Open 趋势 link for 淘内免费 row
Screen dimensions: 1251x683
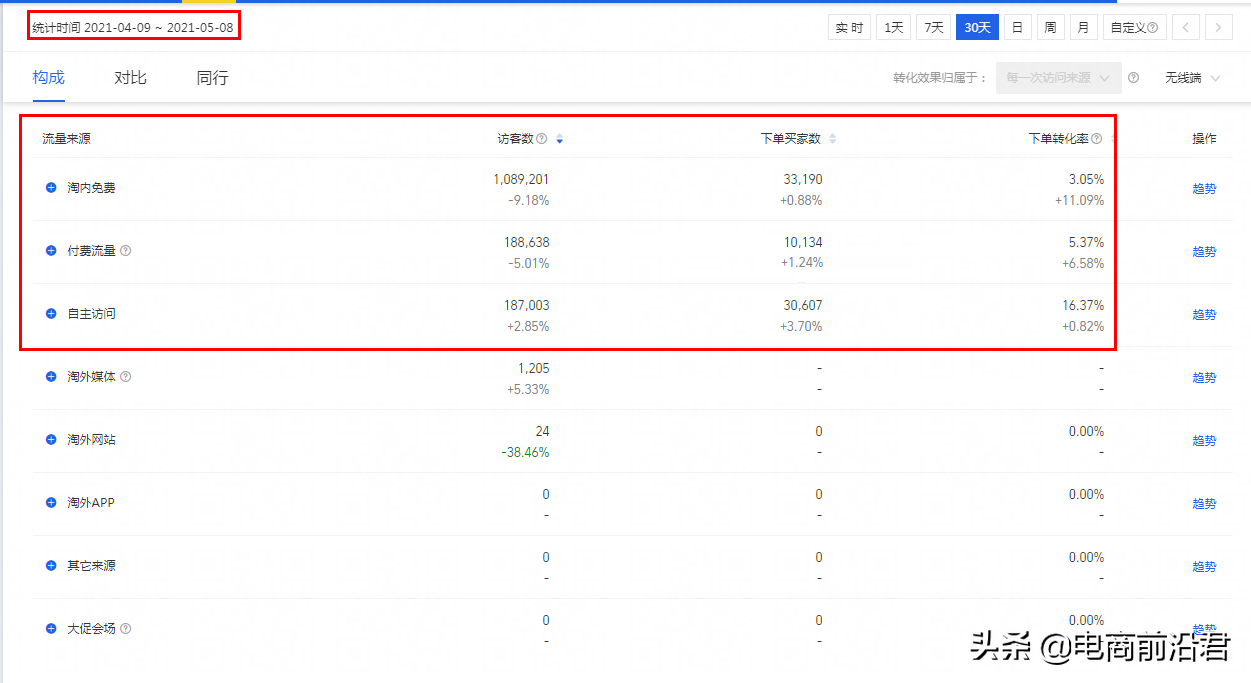(1204, 189)
